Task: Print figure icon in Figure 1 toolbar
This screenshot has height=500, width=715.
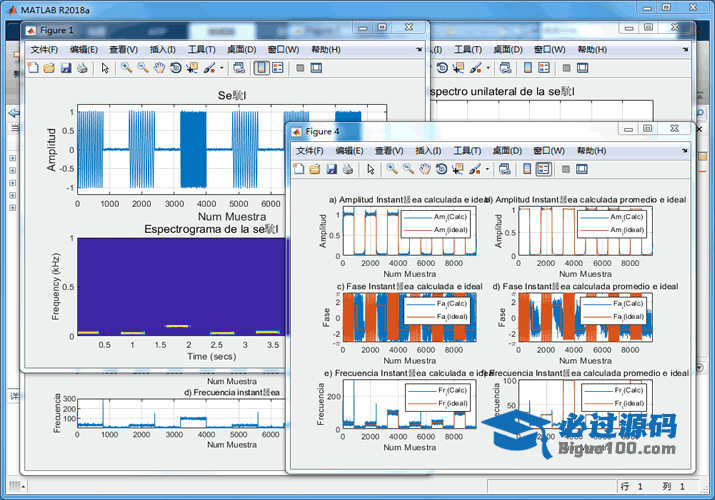Action: click(x=83, y=68)
